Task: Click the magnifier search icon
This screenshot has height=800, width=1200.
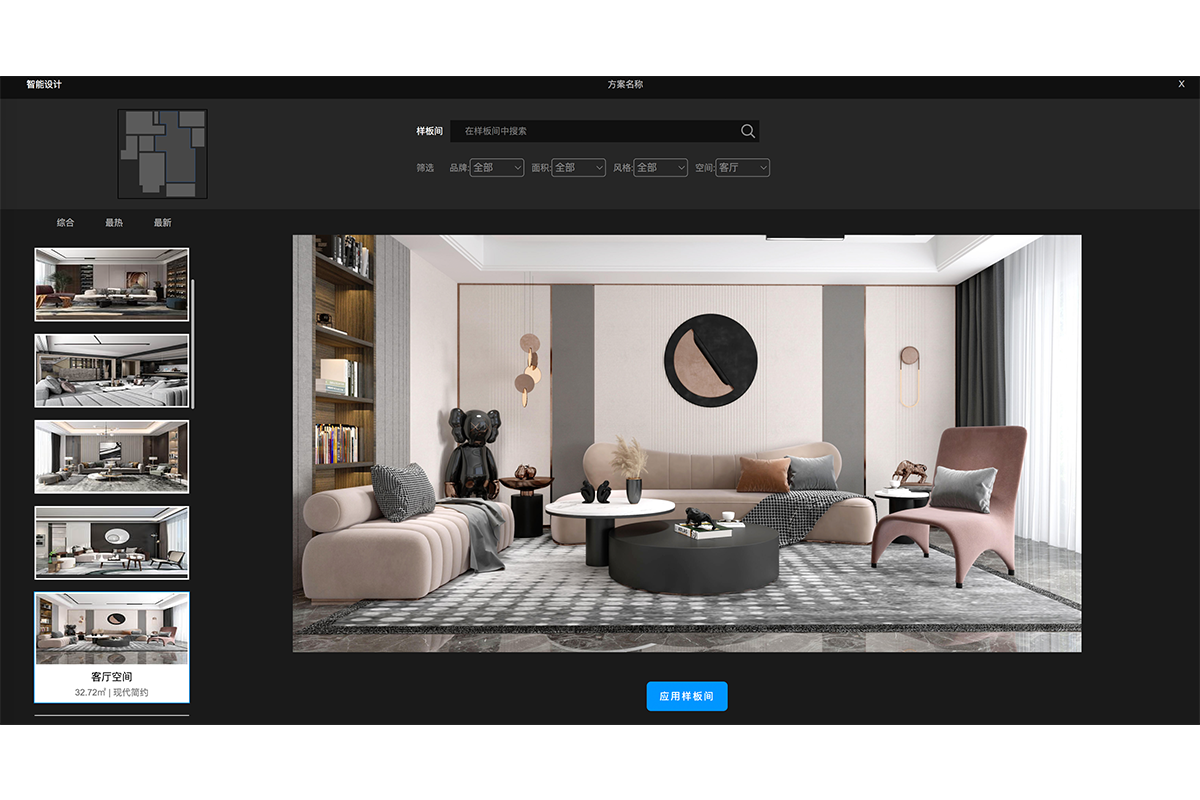Action: pos(747,131)
